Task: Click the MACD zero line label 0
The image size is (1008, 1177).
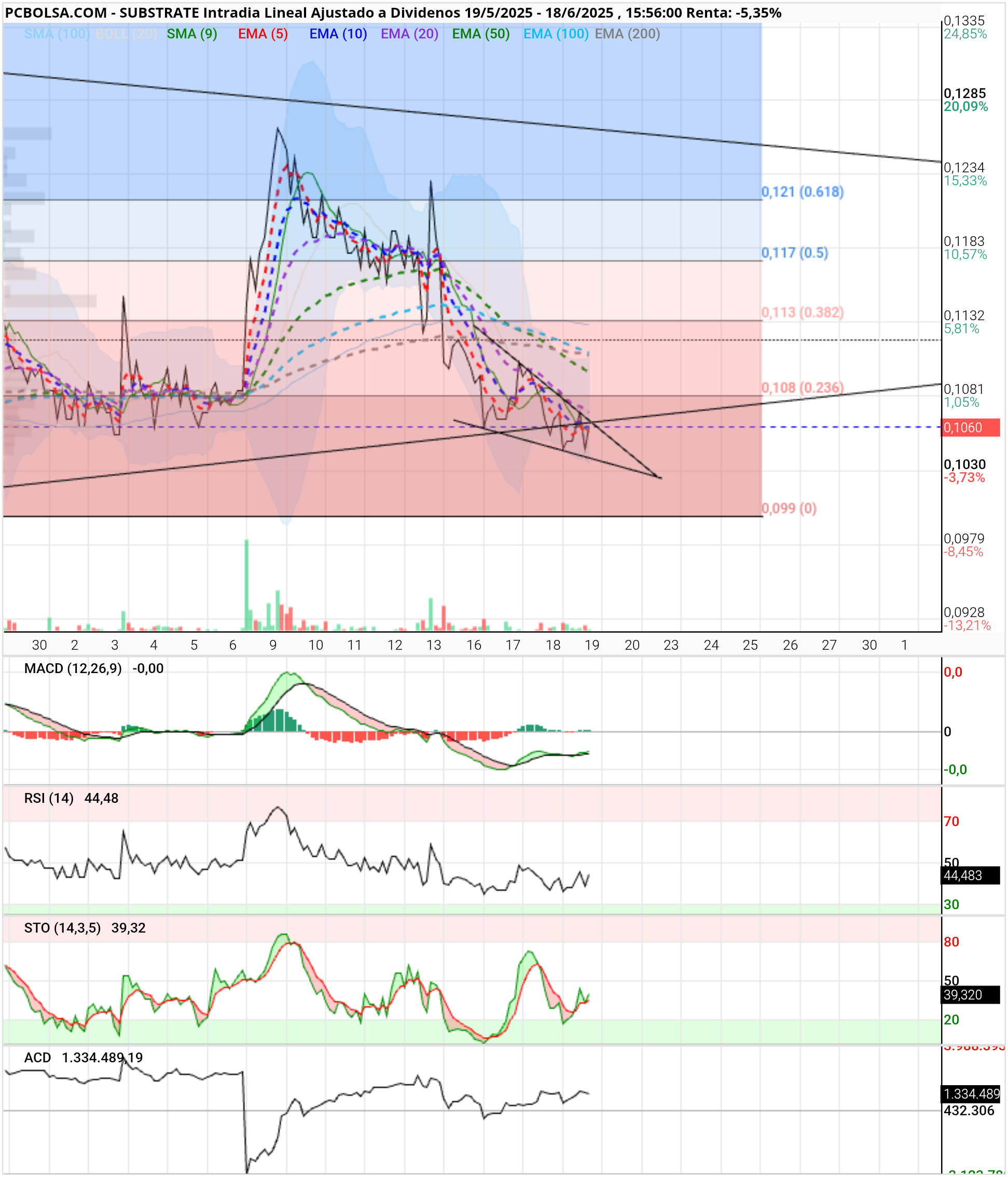Action: coord(947,732)
